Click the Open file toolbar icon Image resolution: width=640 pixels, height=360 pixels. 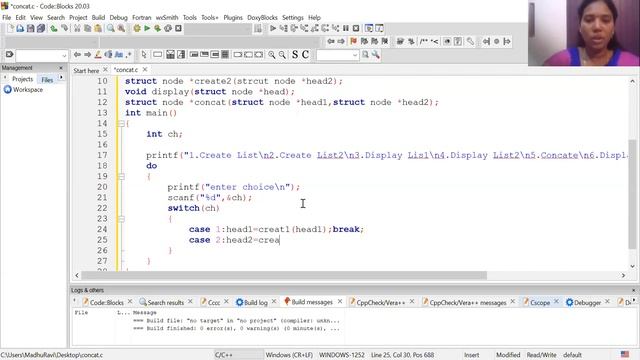pyautogui.click(x=20, y=28)
